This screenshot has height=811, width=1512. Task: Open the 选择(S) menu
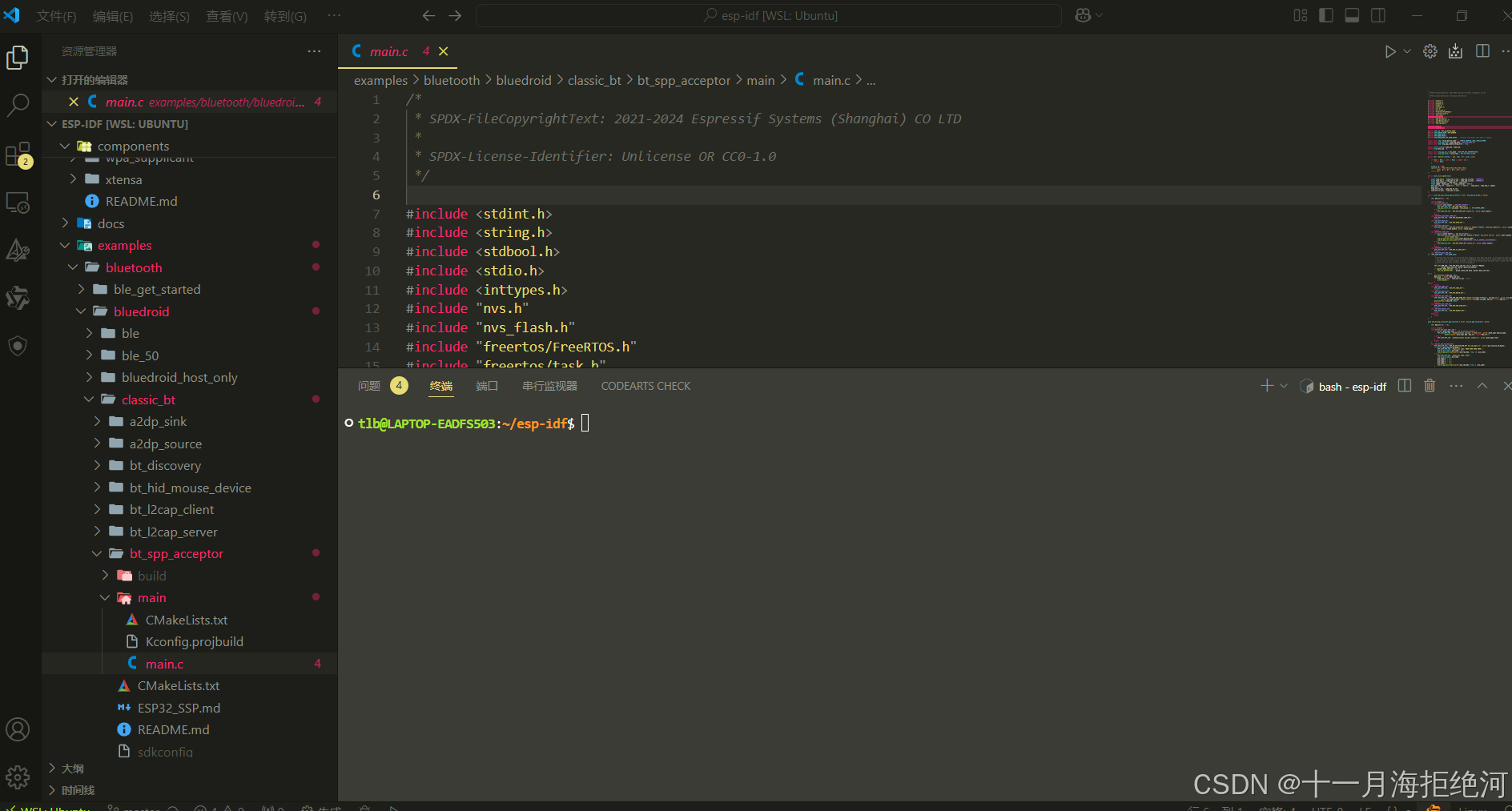tap(170, 16)
